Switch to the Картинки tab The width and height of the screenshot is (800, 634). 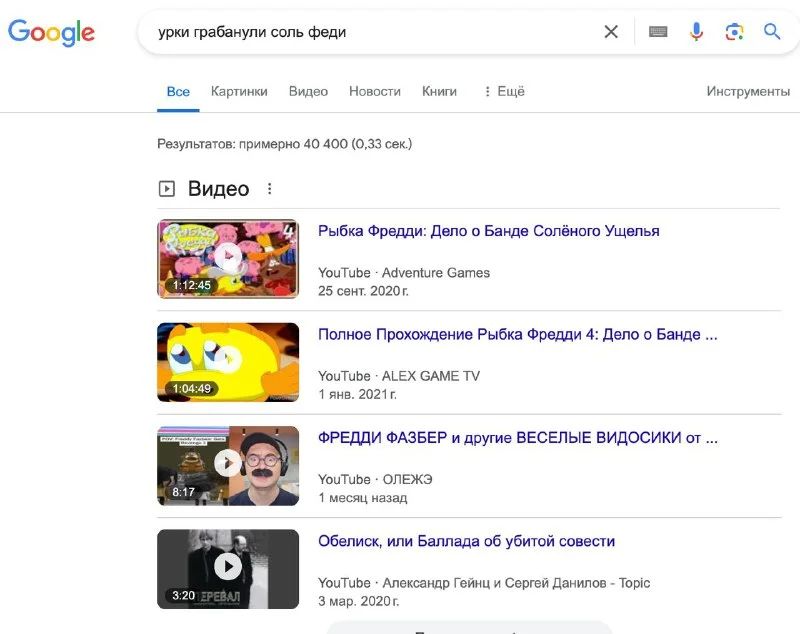(239, 91)
